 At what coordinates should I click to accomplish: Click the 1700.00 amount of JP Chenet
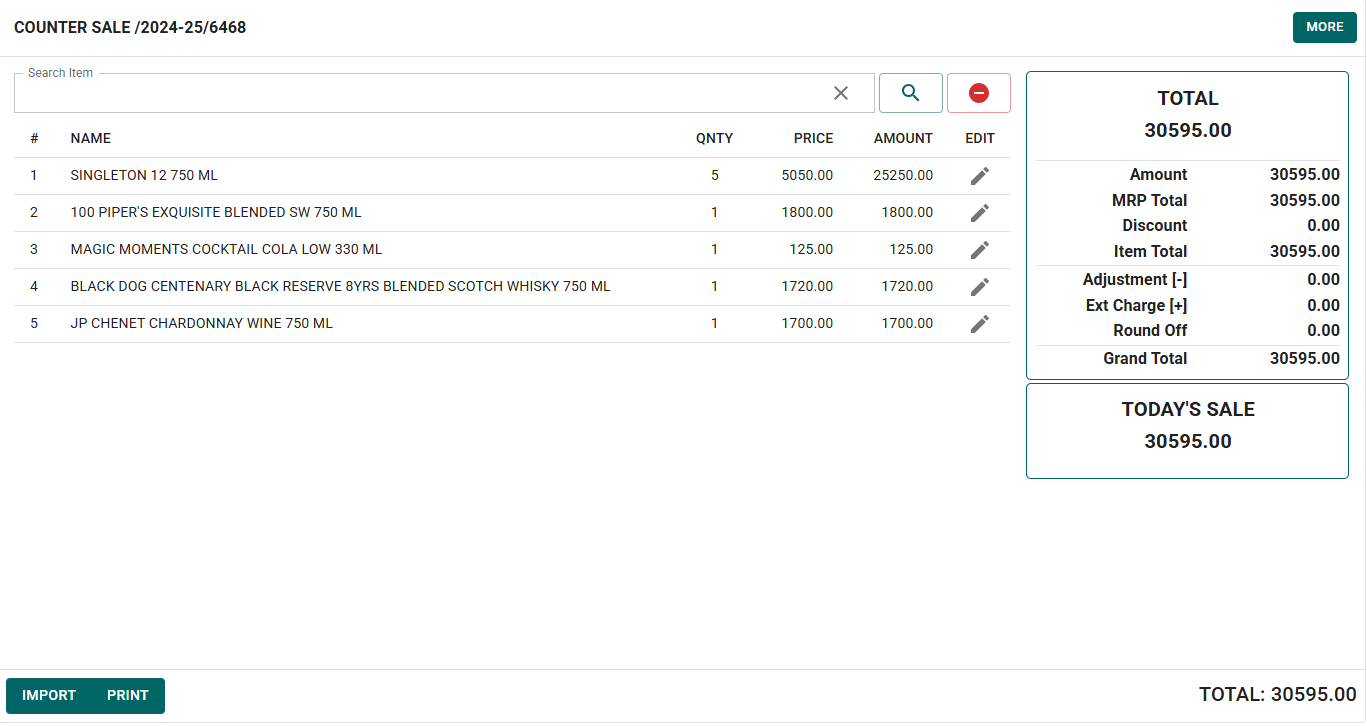pyautogui.click(x=907, y=323)
